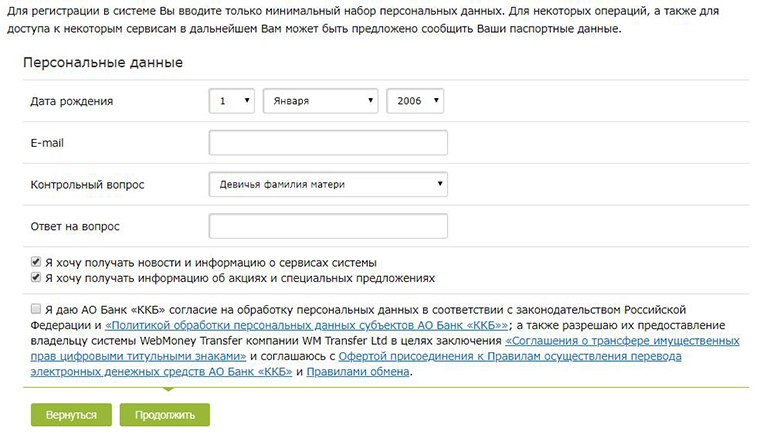Open the Соглашения о трансфере имущественных link

(622, 340)
